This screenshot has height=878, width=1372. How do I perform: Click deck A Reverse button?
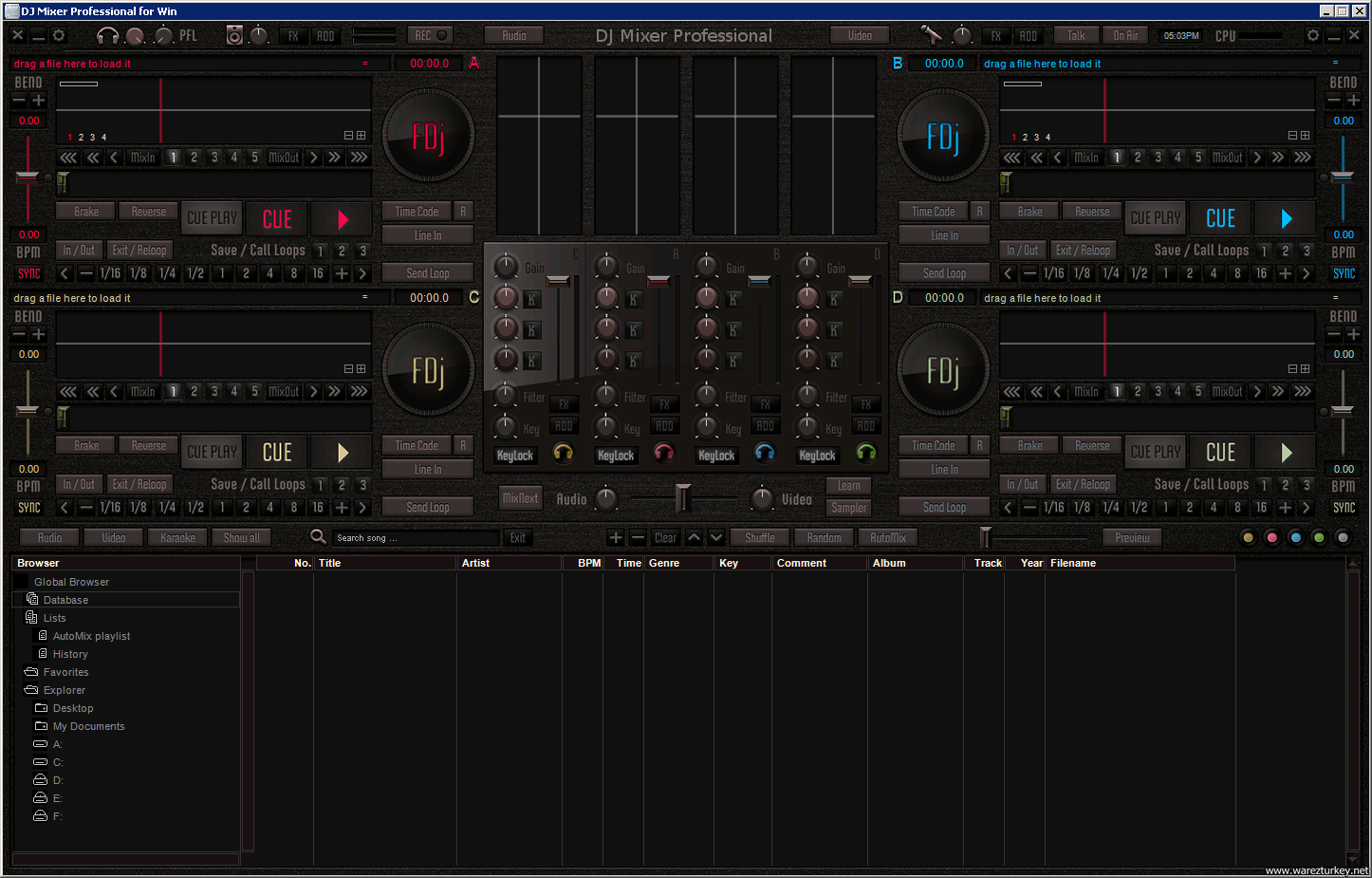pyautogui.click(x=148, y=212)
